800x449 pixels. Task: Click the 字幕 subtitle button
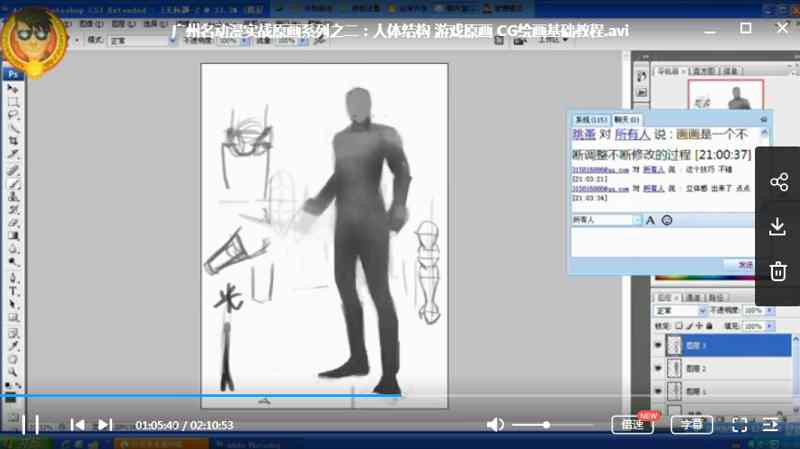coord(692,425)
